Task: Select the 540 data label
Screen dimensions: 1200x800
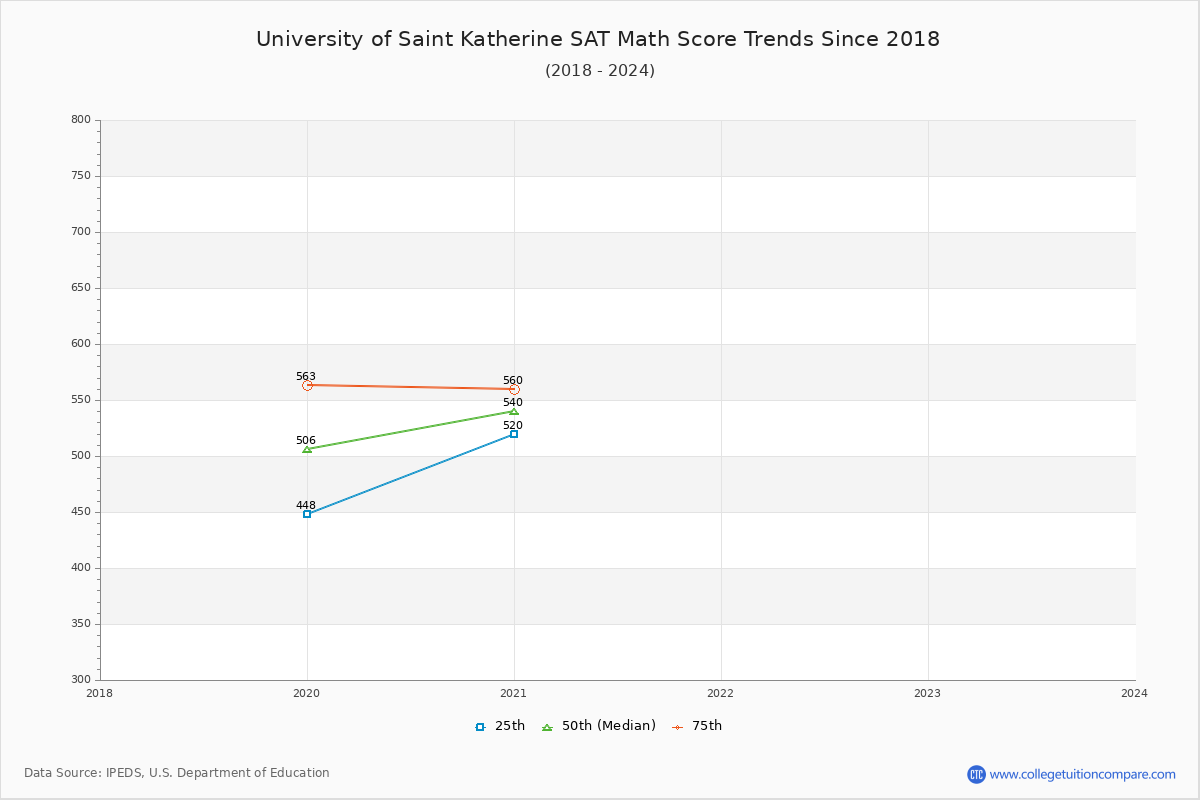Action: click(x=513, y=403)
